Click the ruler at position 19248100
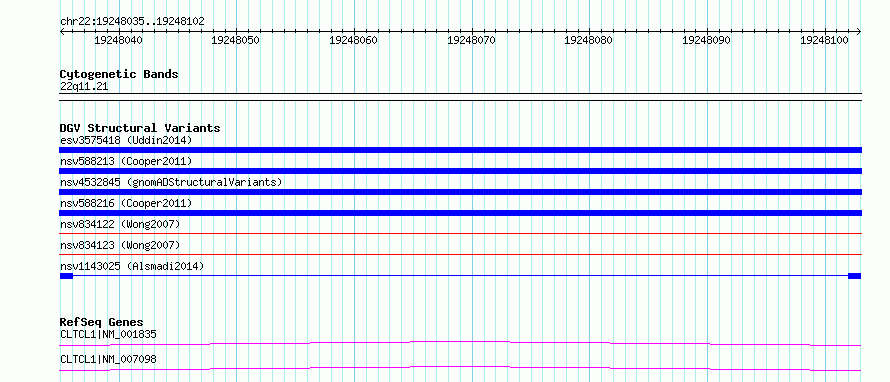 824,40
